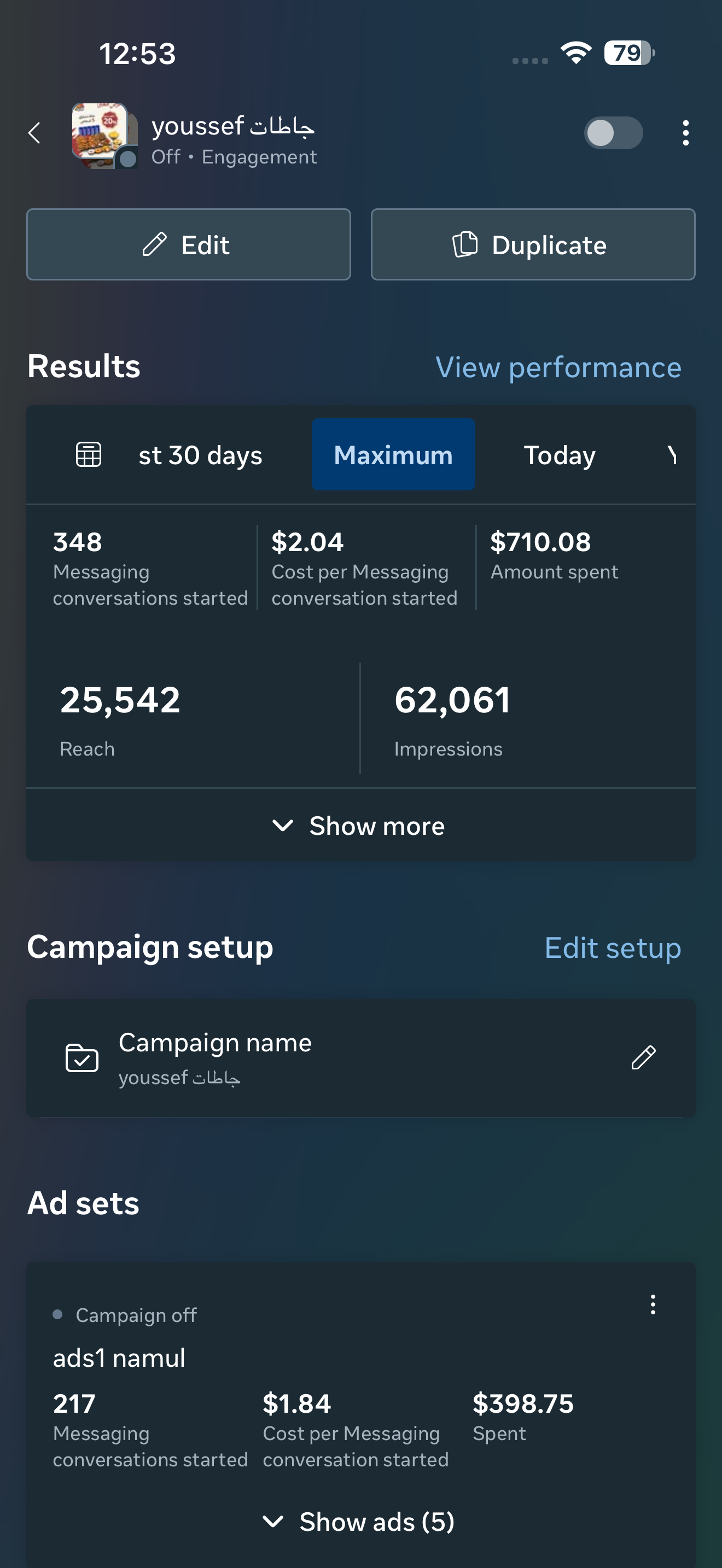The width and height of the screenshot is (722, 1568).
Task: Open the campaign three-dot options menu
Action: coord(685,133)
